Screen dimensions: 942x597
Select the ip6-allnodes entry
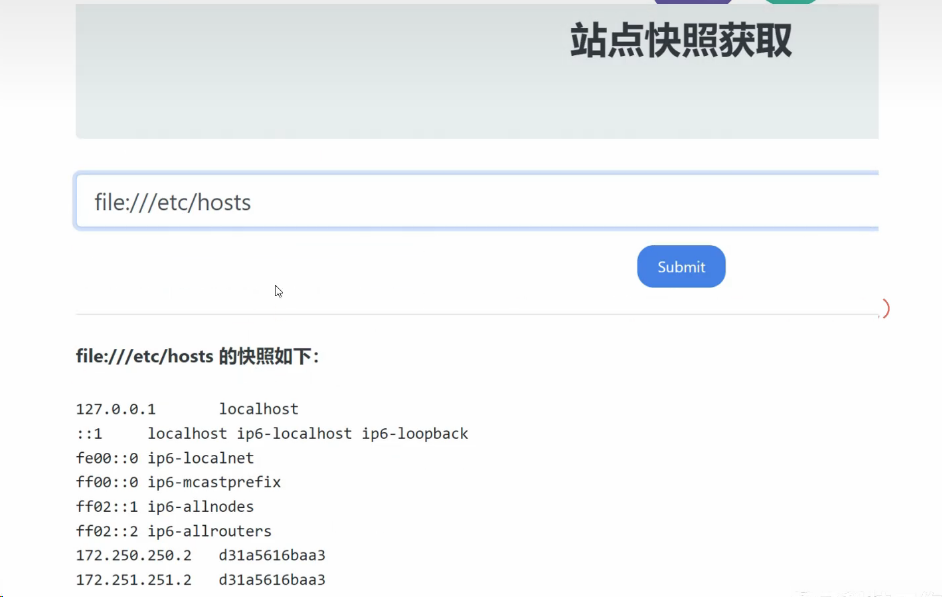(x=201, y=506)
